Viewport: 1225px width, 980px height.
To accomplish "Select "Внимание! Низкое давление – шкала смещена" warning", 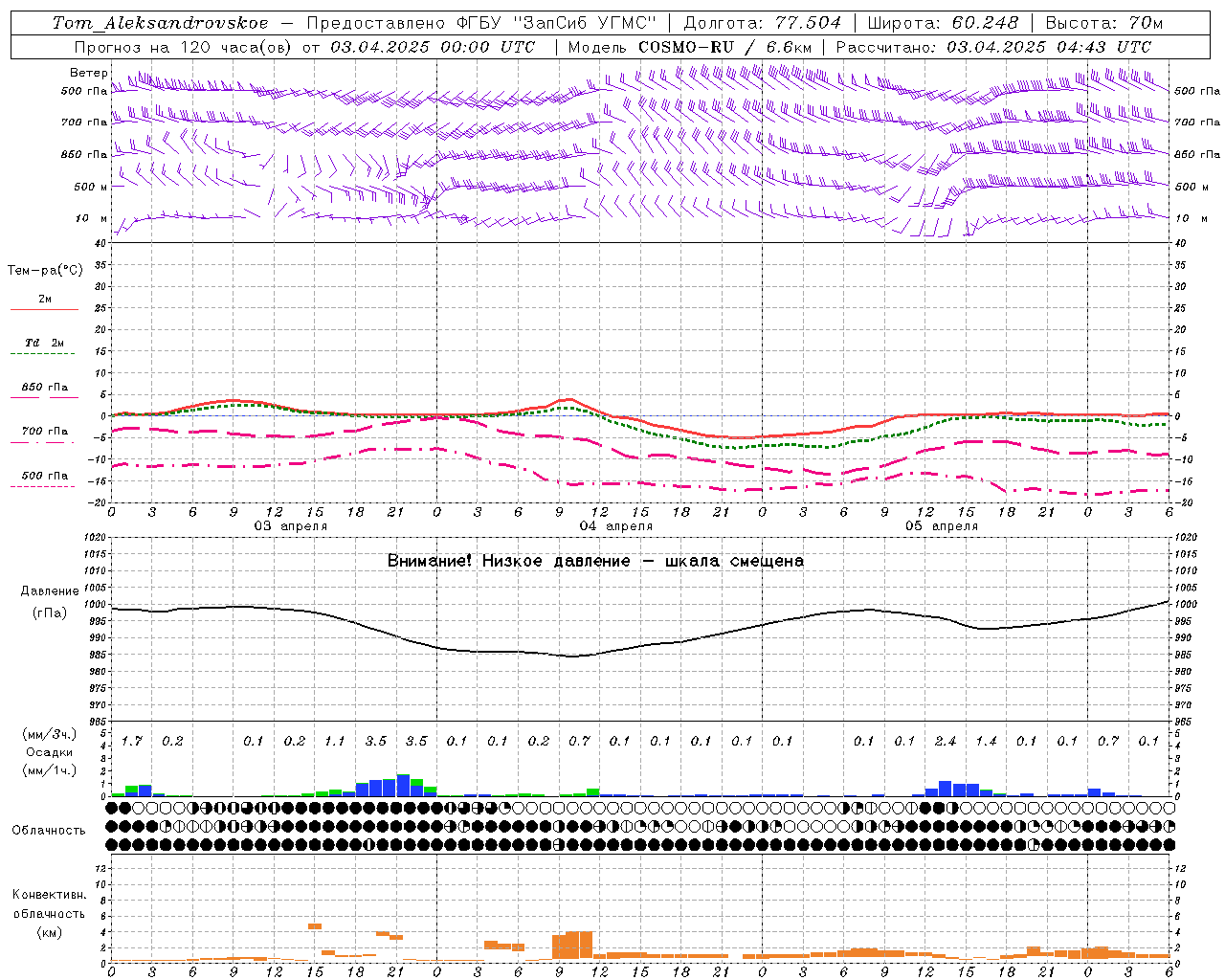I will (x=595, y=561).
